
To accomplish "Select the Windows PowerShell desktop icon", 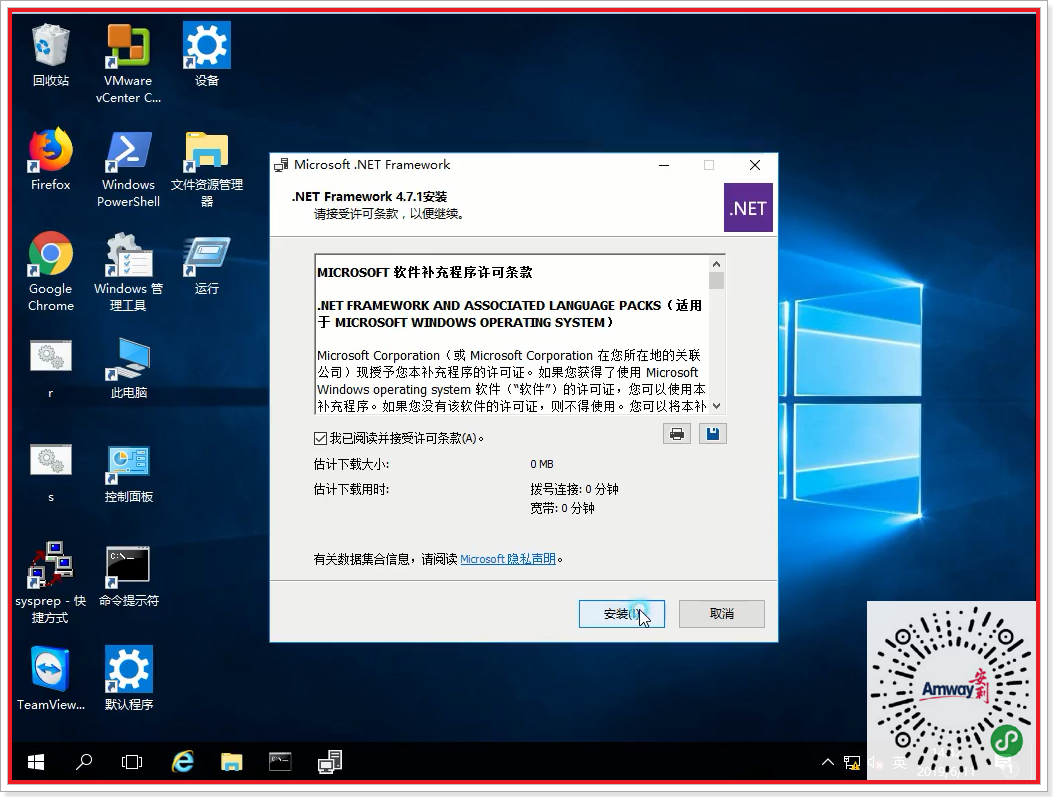I will [x=128, y=168].
